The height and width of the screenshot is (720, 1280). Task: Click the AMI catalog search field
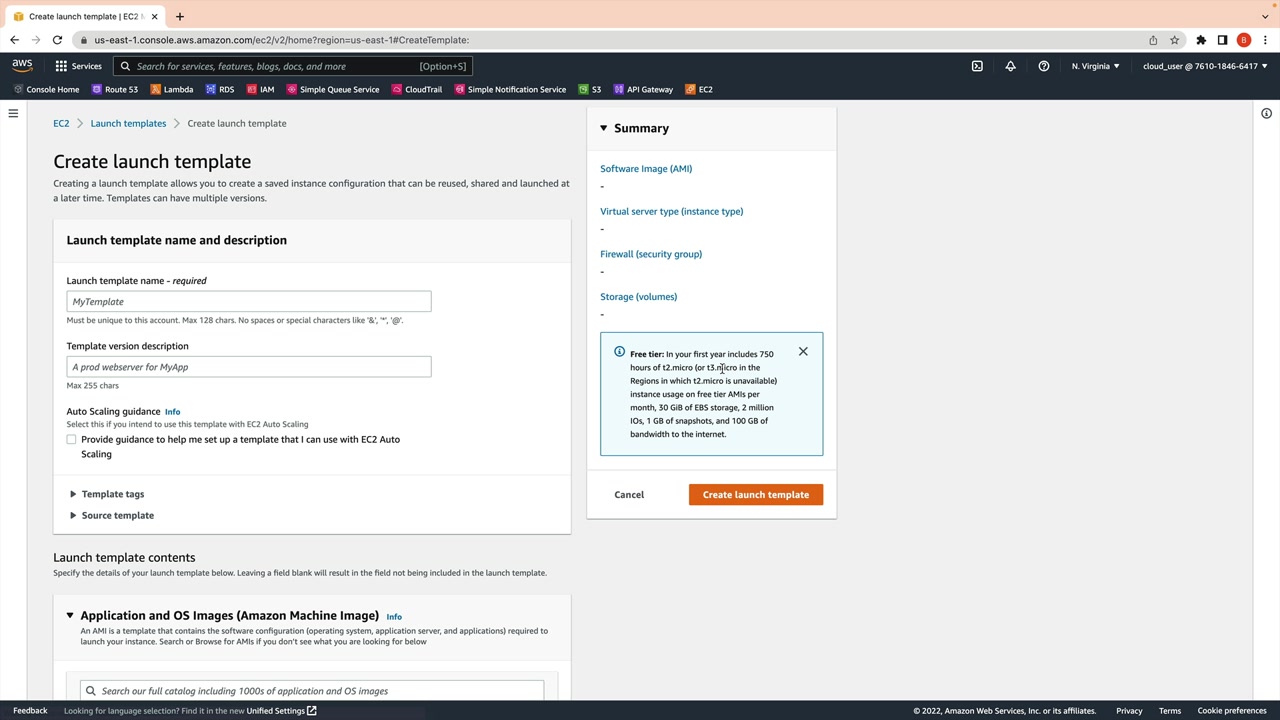[x=312, y=691]
